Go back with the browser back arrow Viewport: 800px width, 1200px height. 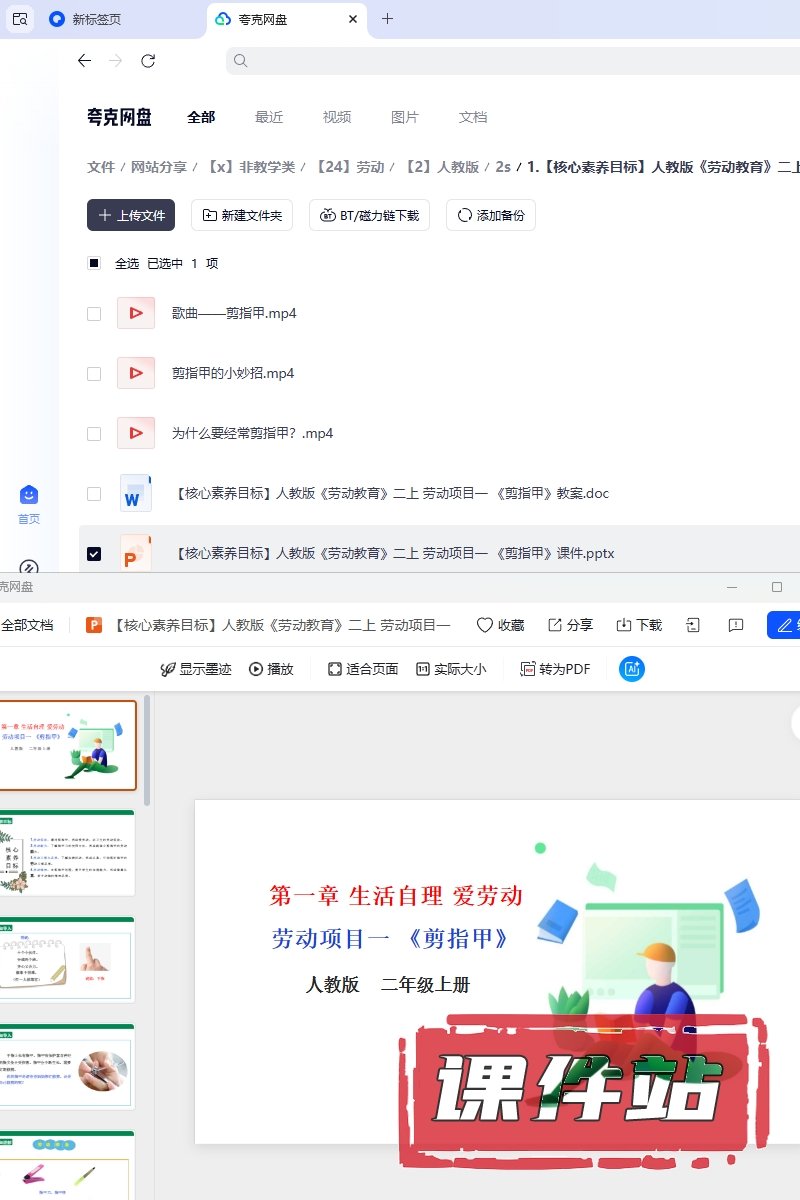(84, 61)
